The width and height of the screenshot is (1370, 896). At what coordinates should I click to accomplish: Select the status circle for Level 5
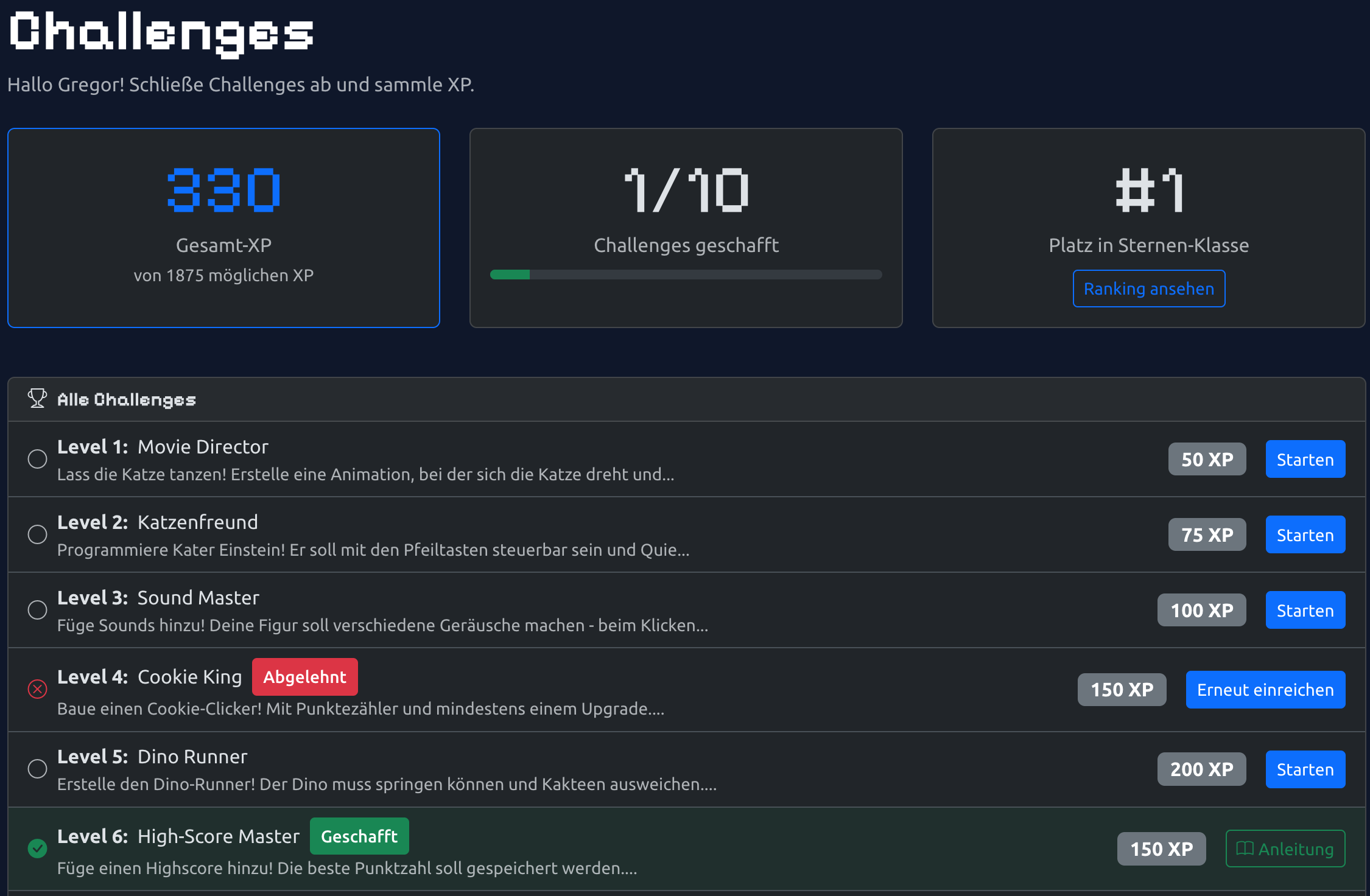(37, 769)
